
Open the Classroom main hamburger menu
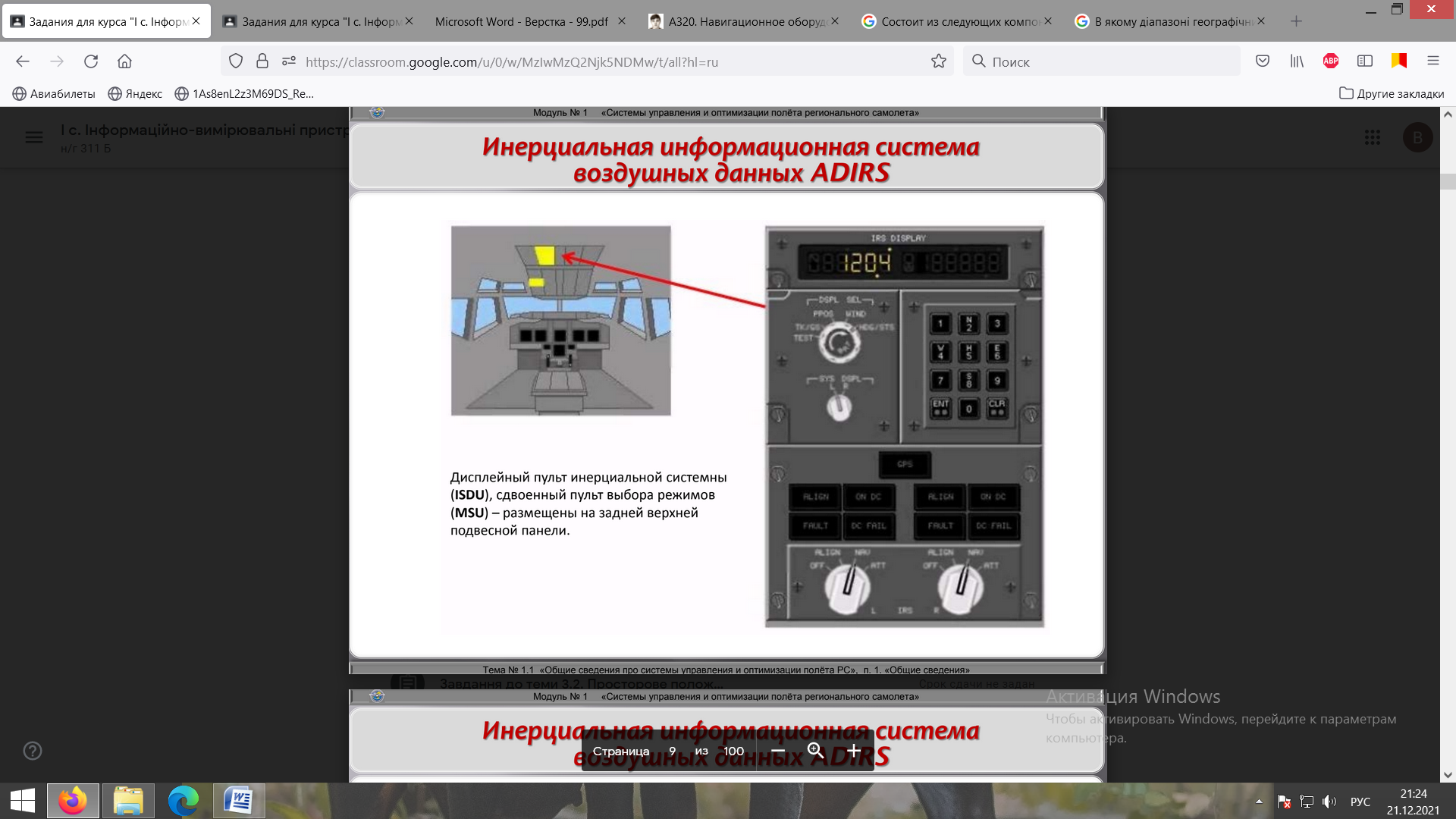coord(34,137)
